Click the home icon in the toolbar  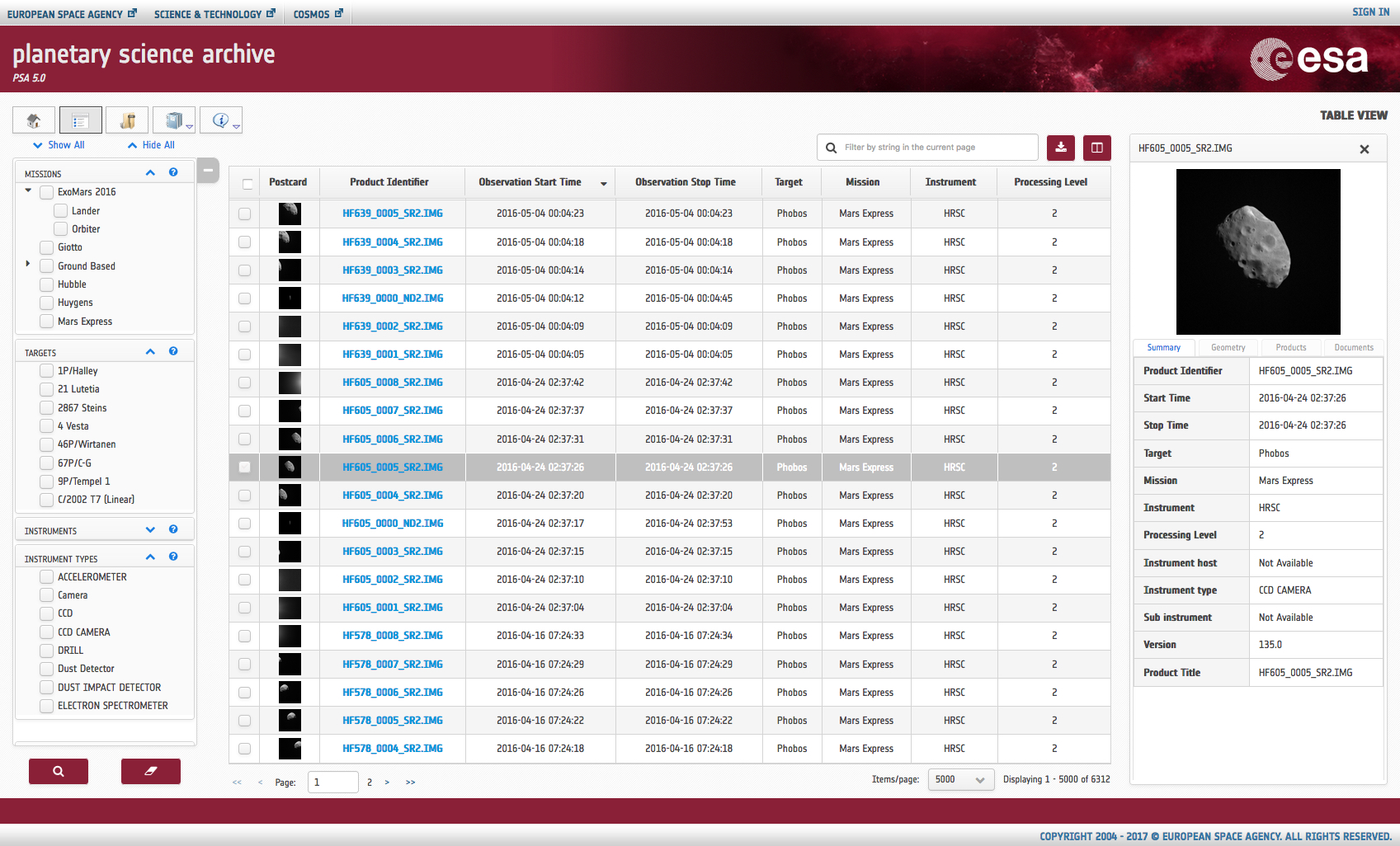click(34, 120)
